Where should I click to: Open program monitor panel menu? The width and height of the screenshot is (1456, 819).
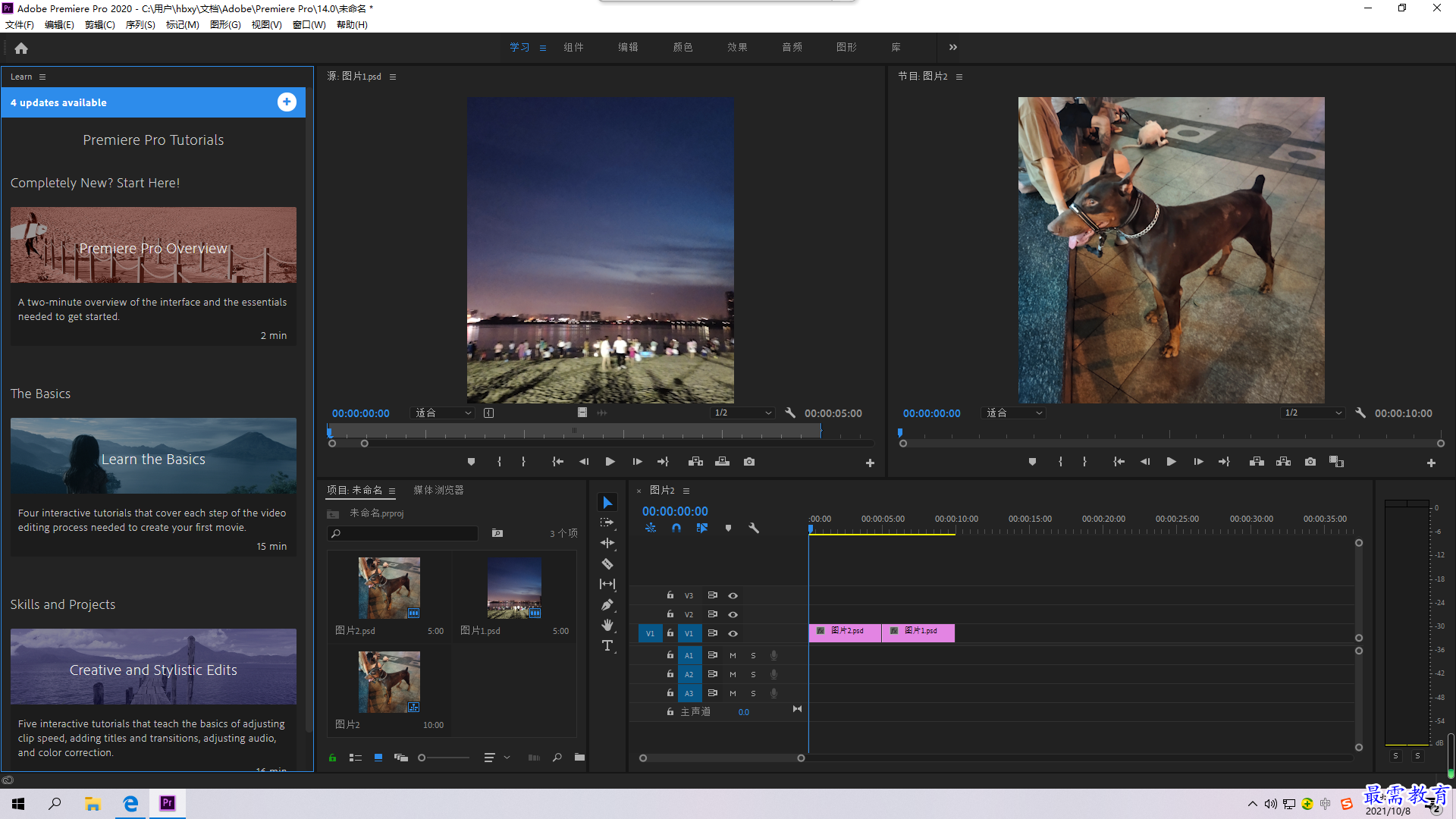click(x=959, y=77)
